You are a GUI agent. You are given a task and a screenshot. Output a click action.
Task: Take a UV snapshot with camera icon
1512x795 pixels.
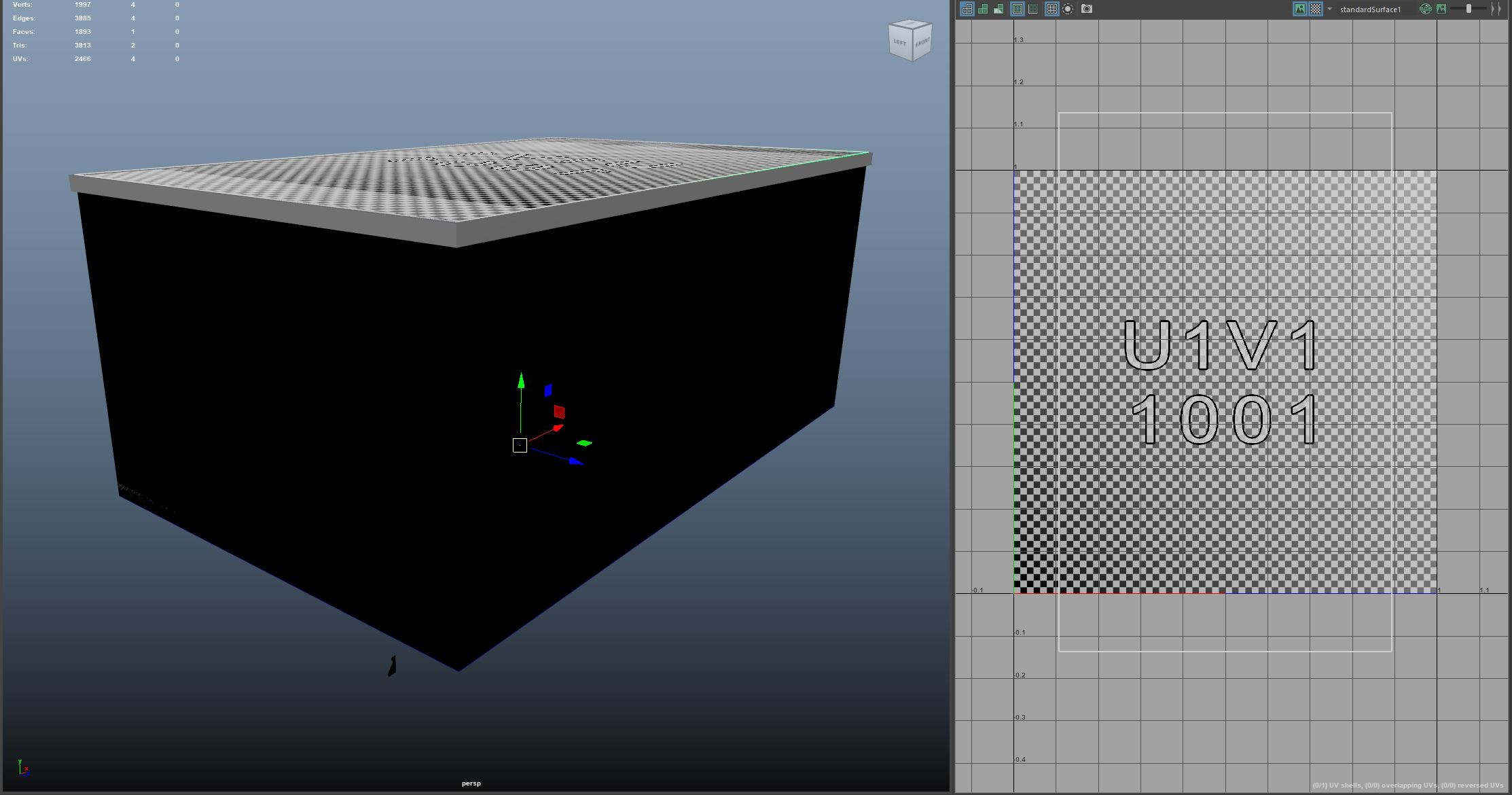pos(1087,9)
